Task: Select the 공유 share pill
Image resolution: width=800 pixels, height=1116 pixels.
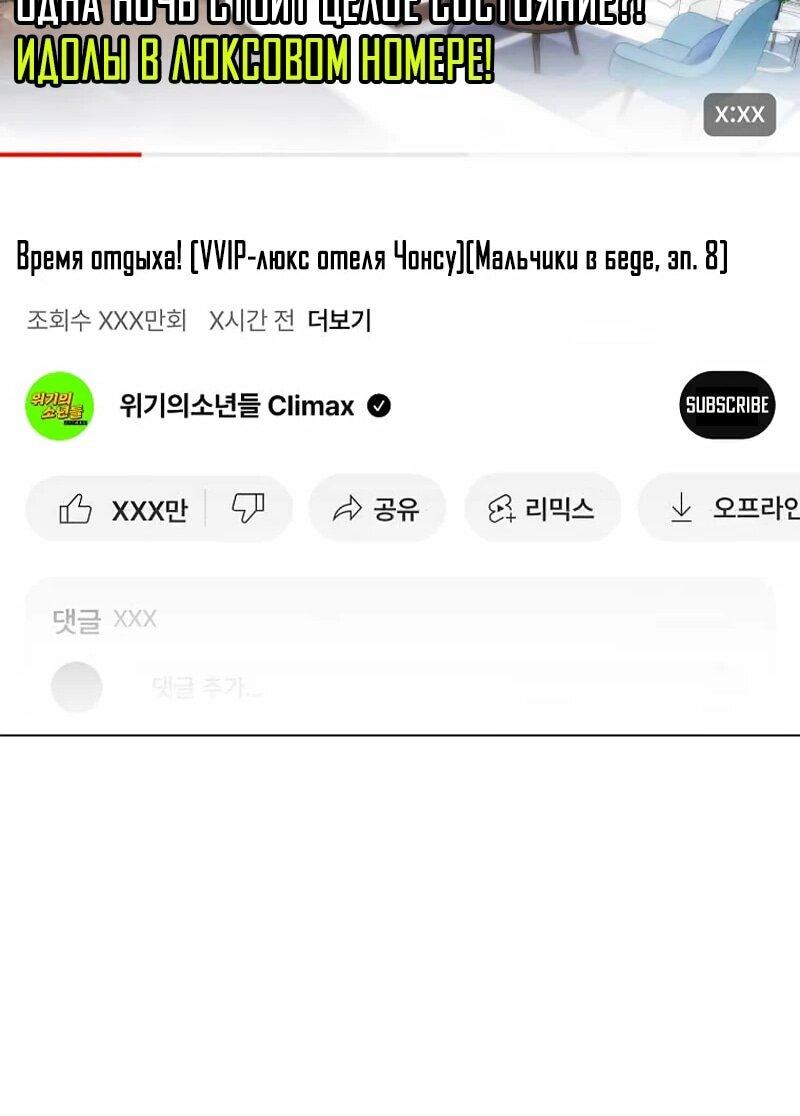Action: tap(377, 508)
